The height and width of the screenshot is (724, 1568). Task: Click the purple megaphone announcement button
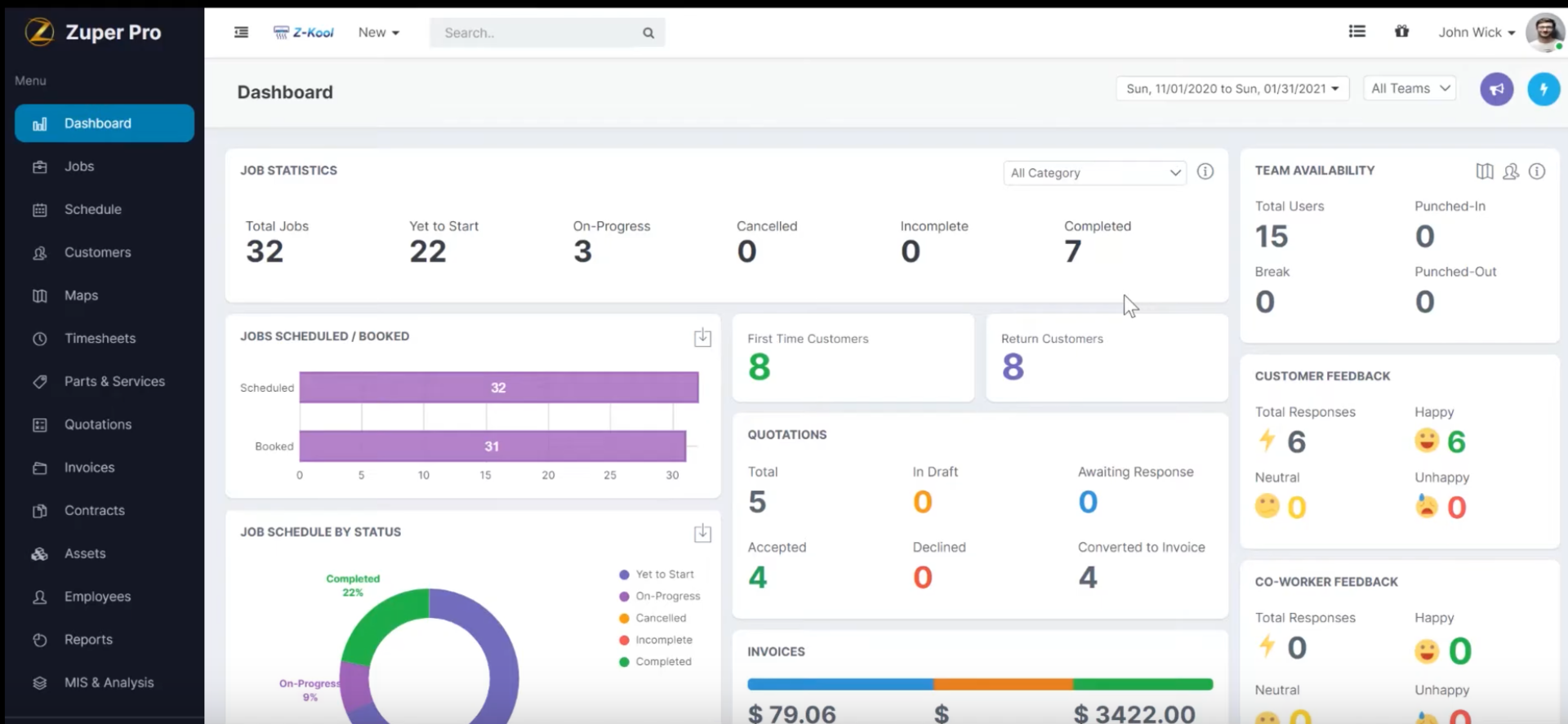coord(1496,89)
